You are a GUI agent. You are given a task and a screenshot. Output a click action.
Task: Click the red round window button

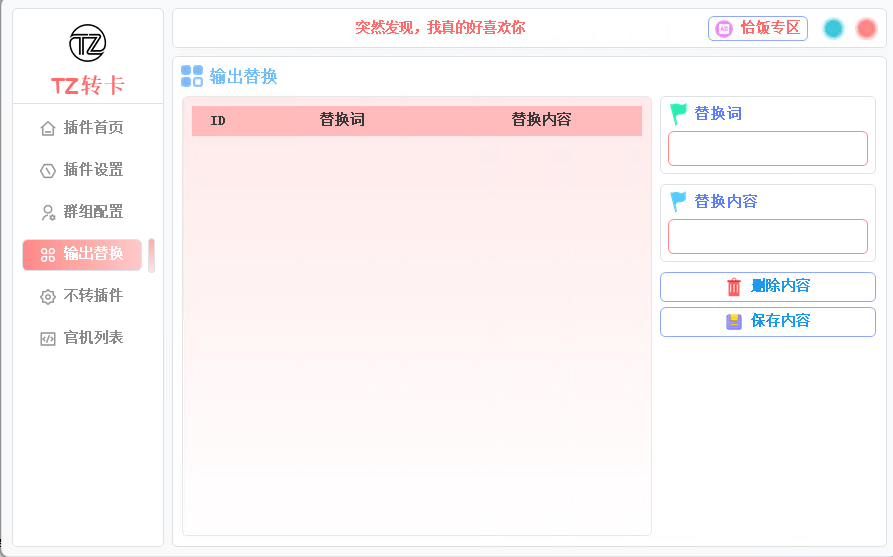[x=866, y=28]
